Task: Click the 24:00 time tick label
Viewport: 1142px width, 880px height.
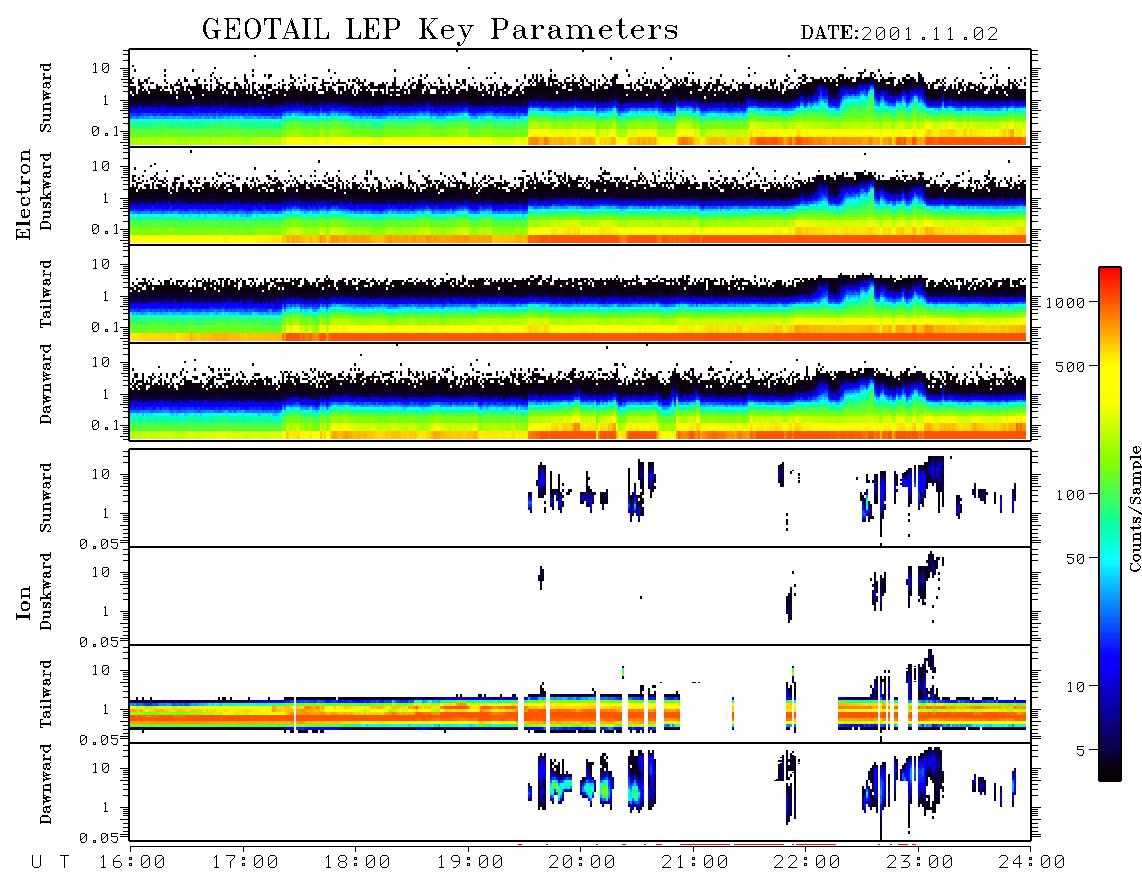Action: coord(1032,862)
